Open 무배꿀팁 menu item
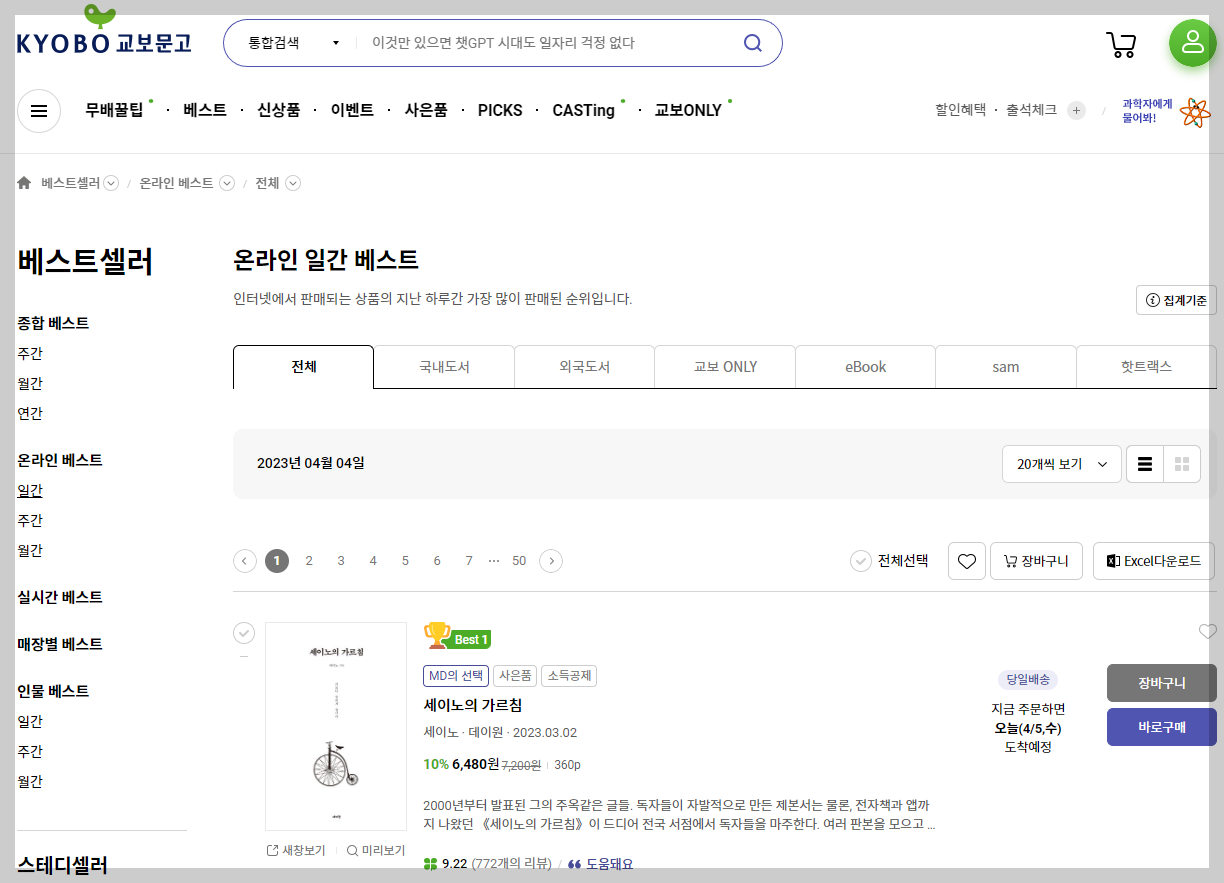The width and height of the screenshot is (1224, 883). (114, 110)
